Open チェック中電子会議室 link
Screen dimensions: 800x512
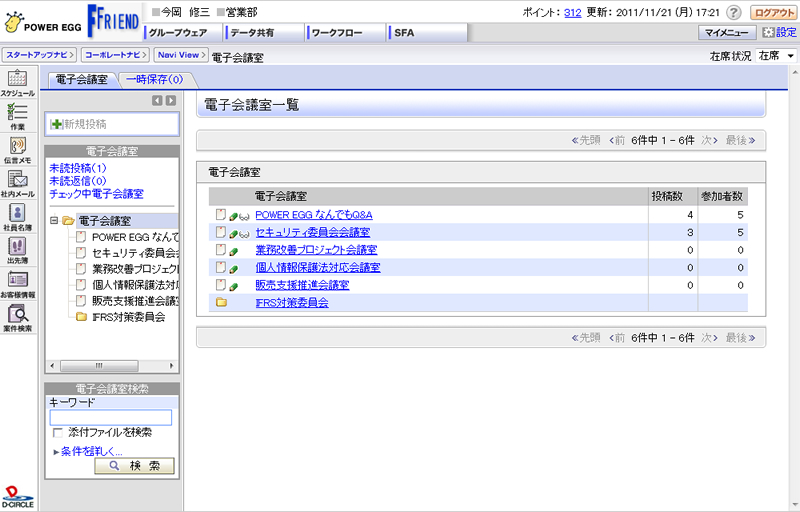tap(96, 194)
